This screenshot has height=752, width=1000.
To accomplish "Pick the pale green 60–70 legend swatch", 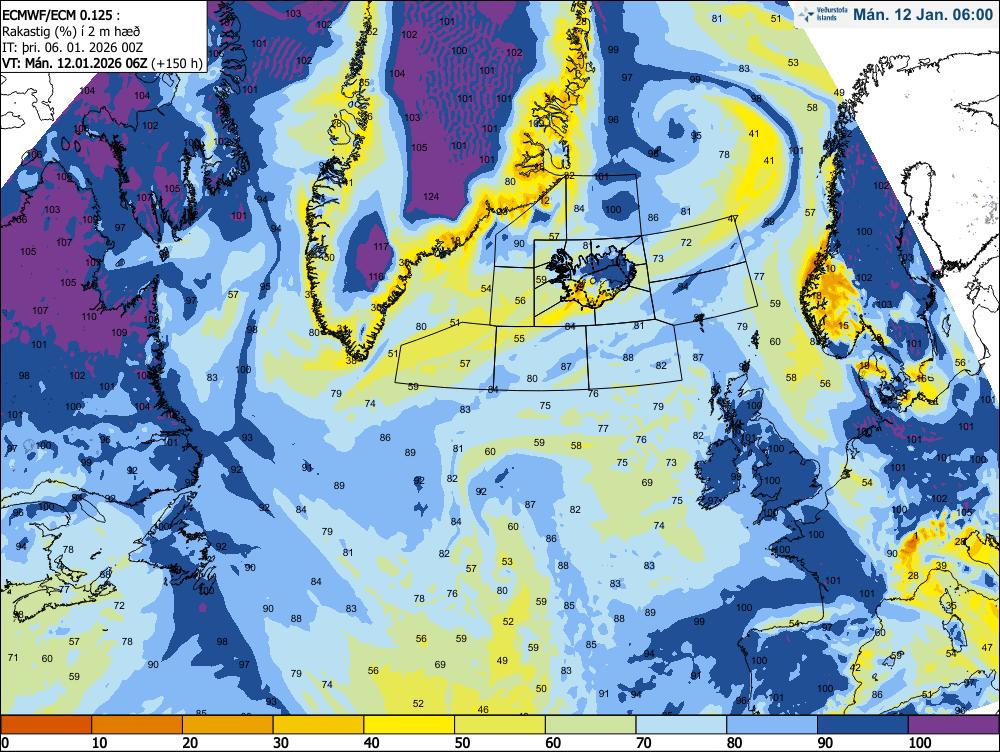I will [590, 725].
